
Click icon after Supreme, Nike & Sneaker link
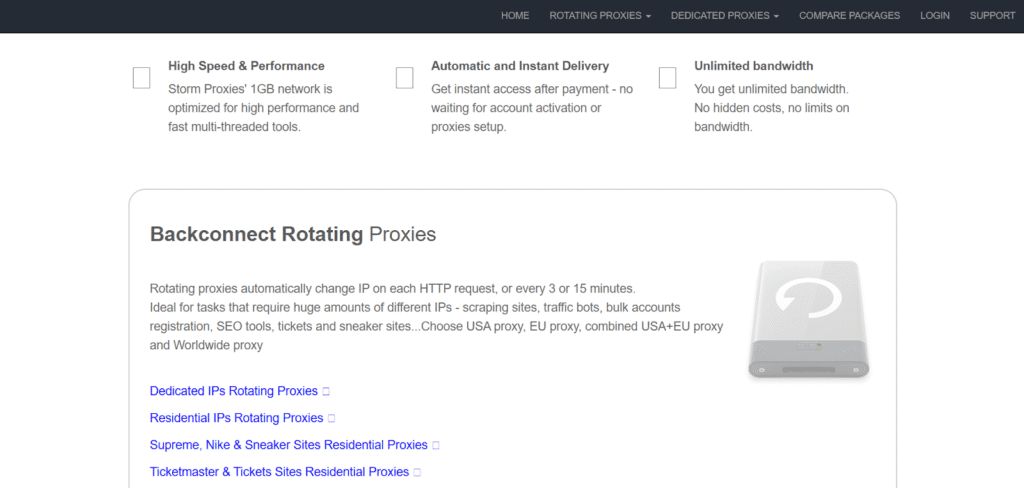point(437,446)
